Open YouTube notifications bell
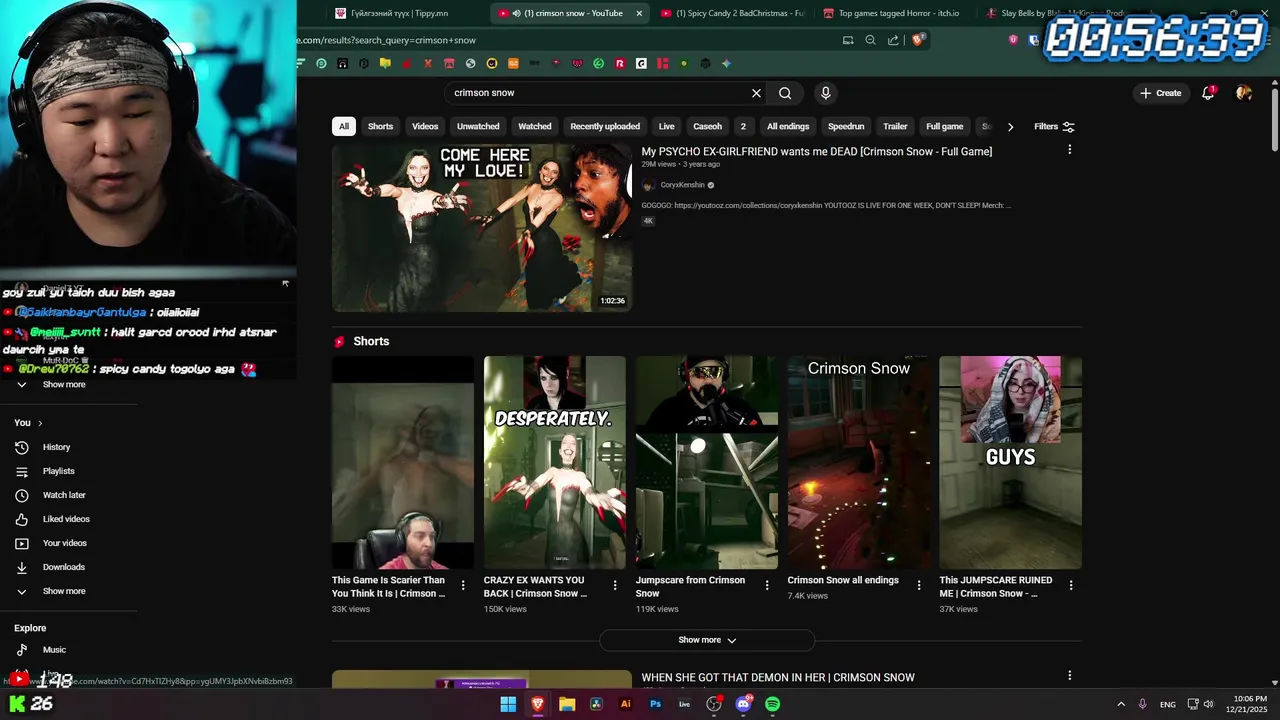1280x720 pixels. click(x=1208, y=93)
